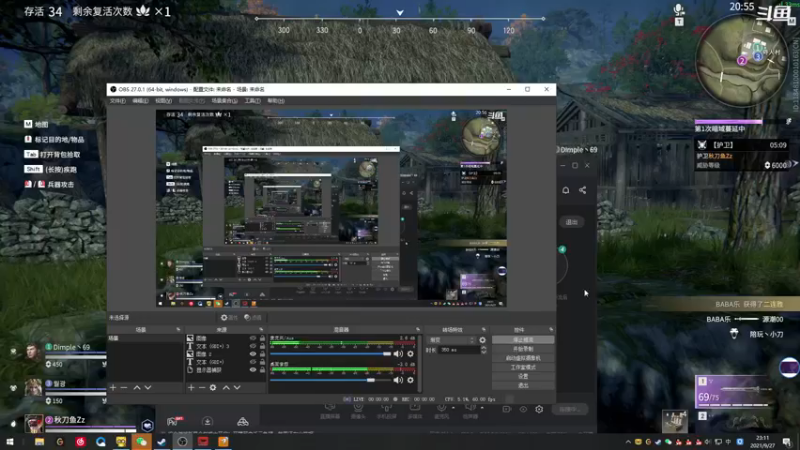Click 开始录制 to start recording
Viewport: 800px width, 450px height.
pyautogui.click(x=523, y=349)
